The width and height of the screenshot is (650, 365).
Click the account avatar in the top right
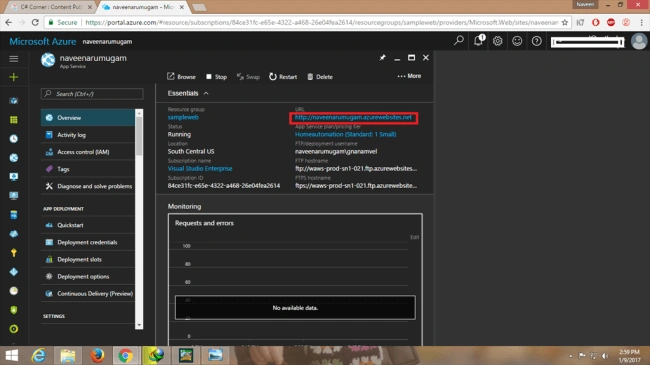click(639, 41)
